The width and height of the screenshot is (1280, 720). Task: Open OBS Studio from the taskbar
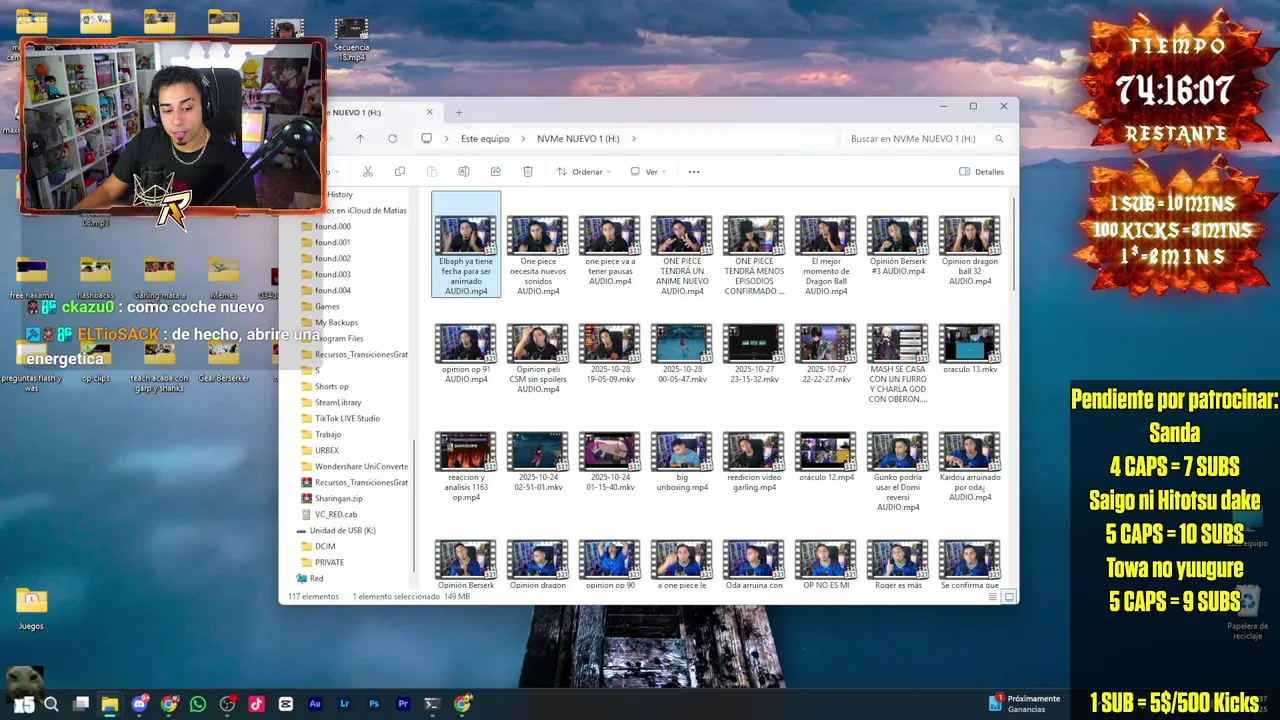(x=227, y=704)
